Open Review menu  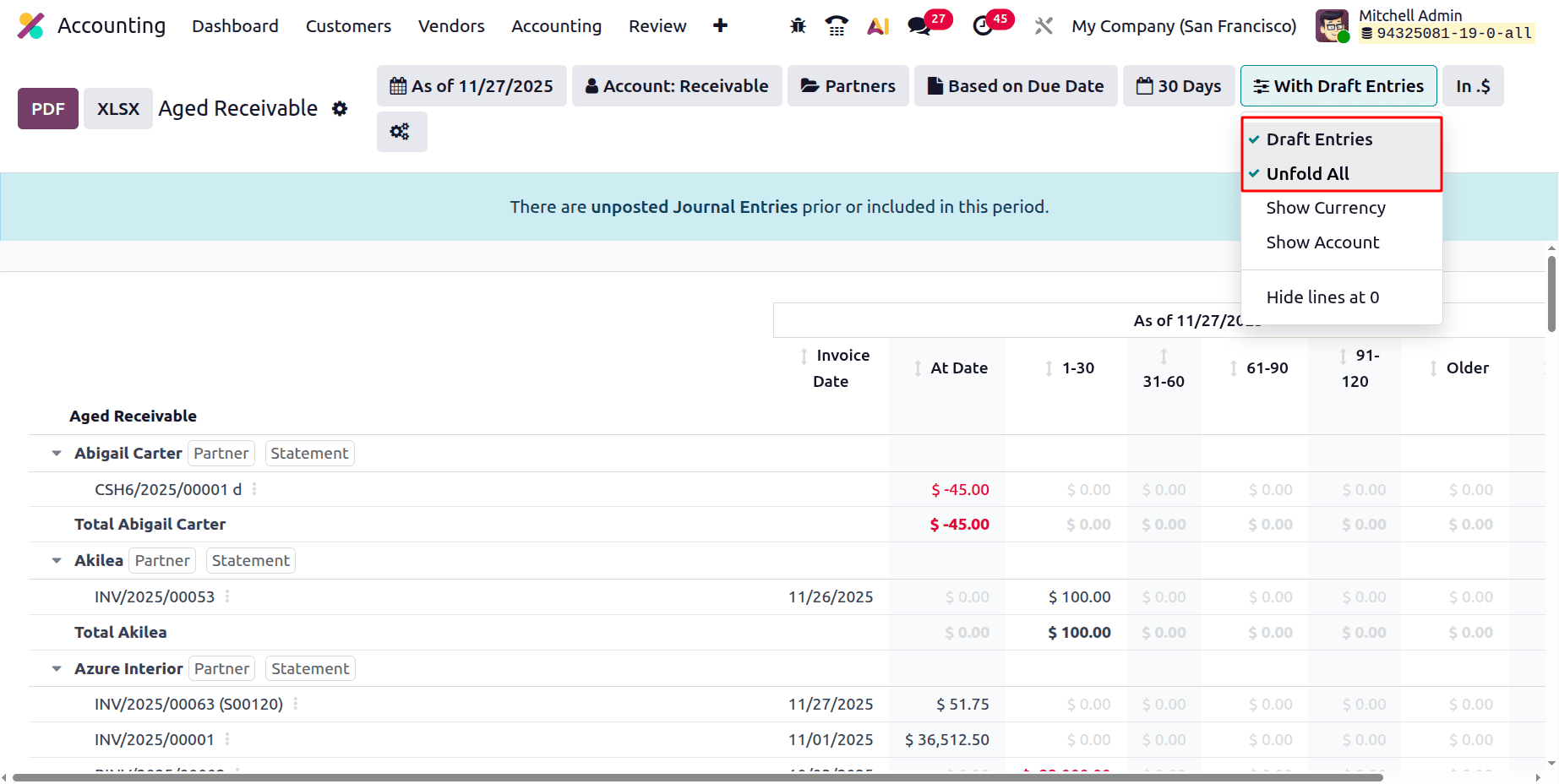[x=657, y=26]
